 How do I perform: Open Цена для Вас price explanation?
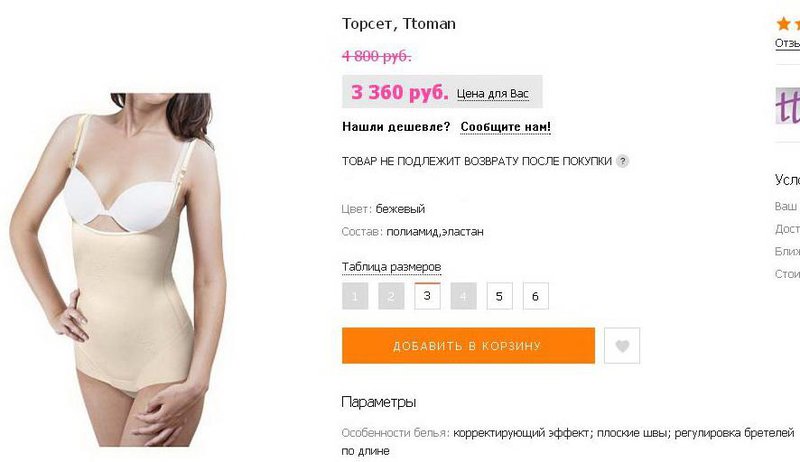(x=492, y=94)
